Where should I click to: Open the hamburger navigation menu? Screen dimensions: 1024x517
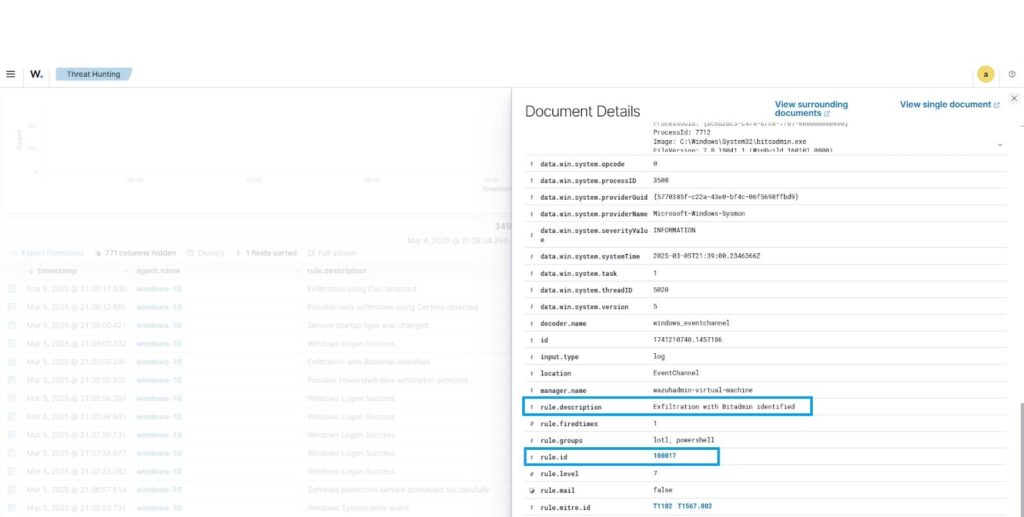(10, 74)
